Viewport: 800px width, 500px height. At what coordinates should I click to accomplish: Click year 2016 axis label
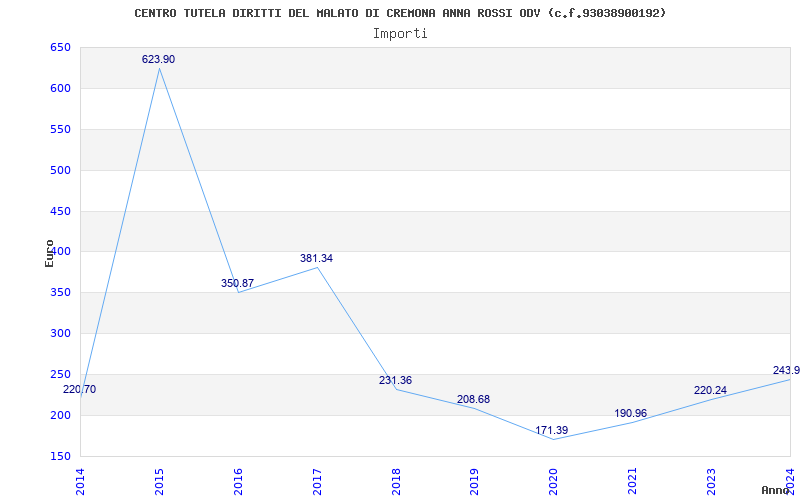coord(238,482)
